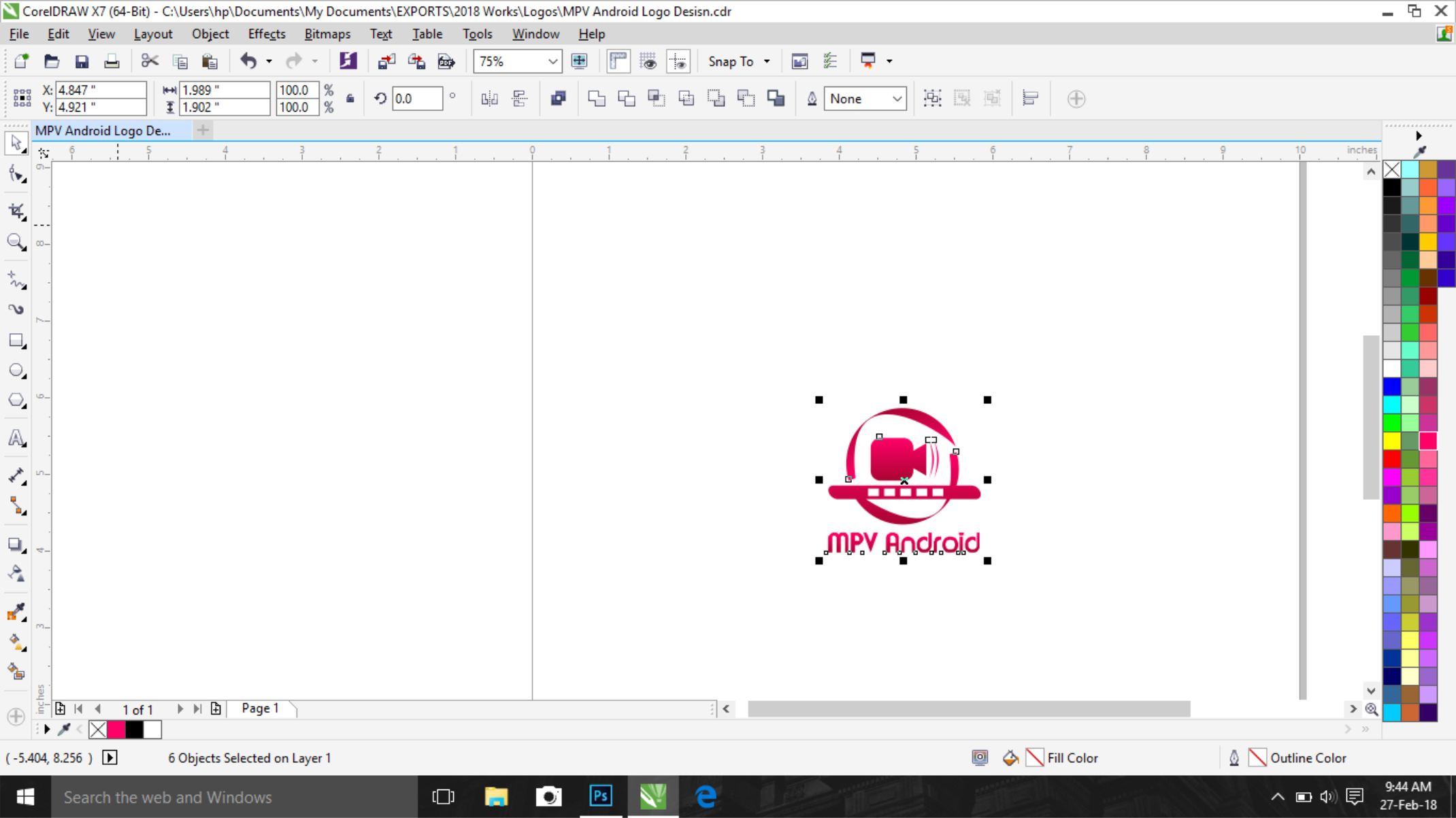Expand the Snap To dropdown

pos(767,61)
